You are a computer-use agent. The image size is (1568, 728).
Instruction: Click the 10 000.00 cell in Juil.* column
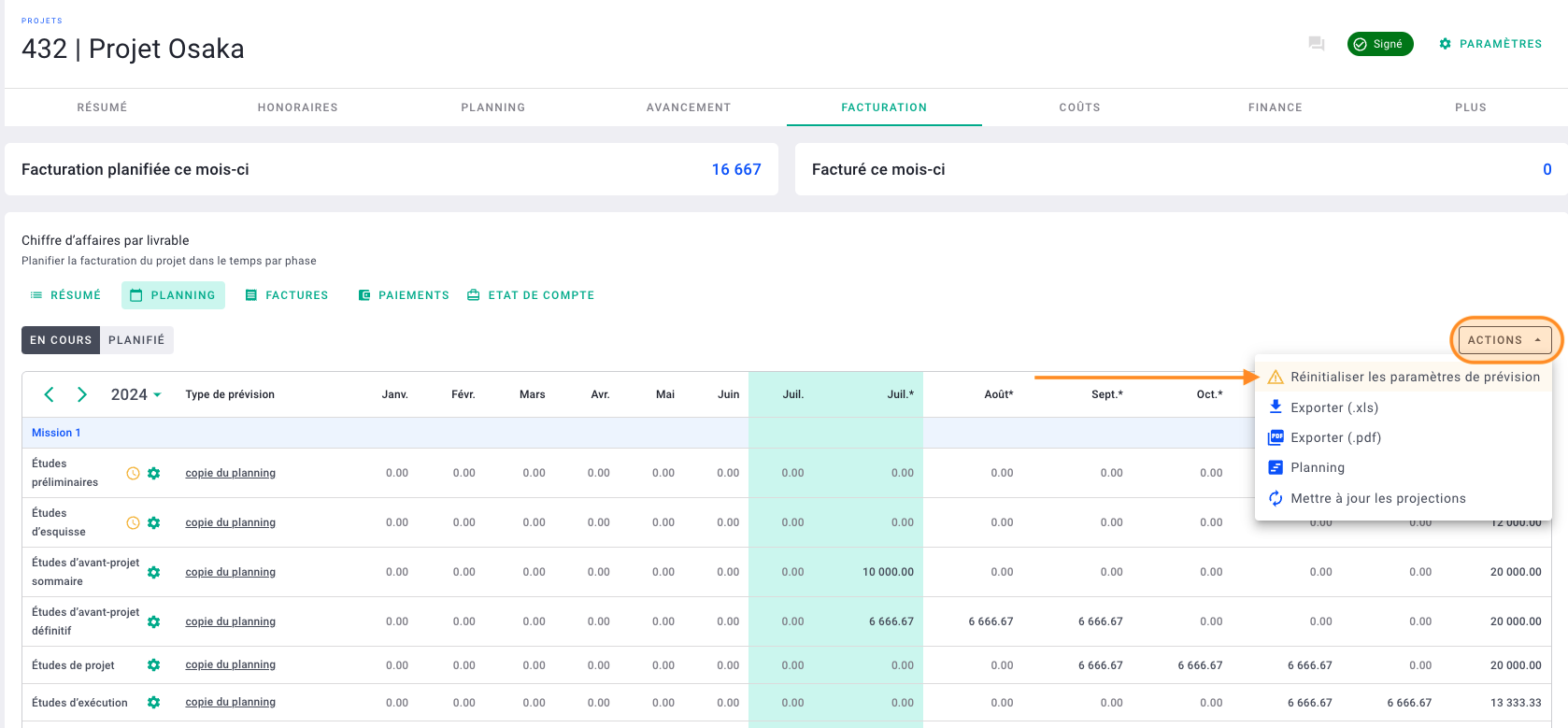click(888, 572)
